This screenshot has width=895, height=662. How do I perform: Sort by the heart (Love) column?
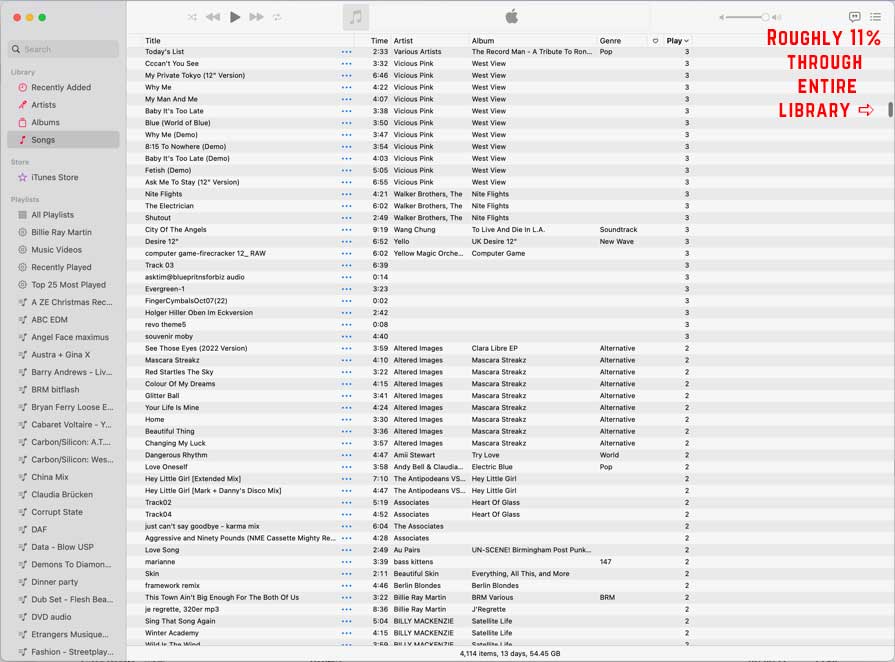(x=655, y=41)
